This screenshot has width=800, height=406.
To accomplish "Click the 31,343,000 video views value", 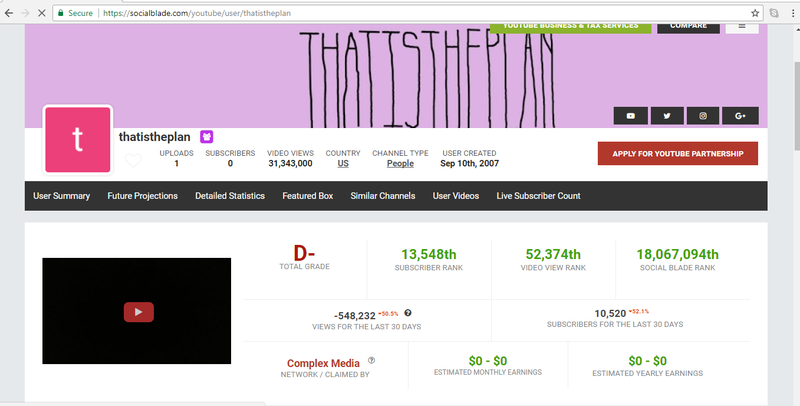I will click(x=290, y=164).
